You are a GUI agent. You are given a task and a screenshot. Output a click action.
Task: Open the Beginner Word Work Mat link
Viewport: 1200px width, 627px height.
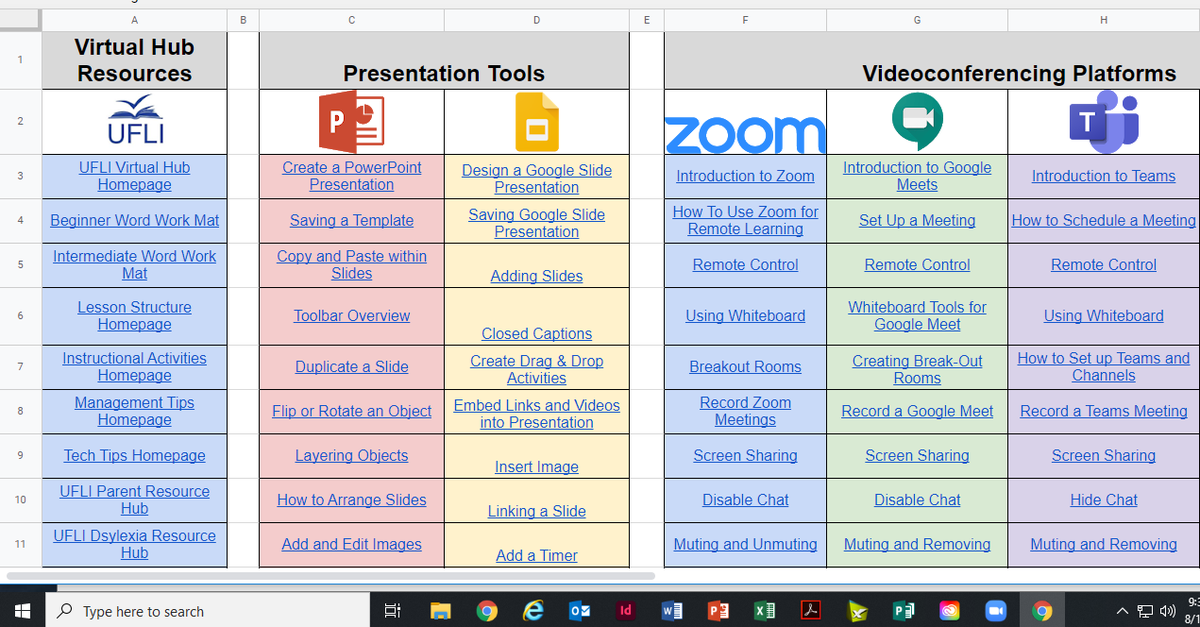(134, 220)
